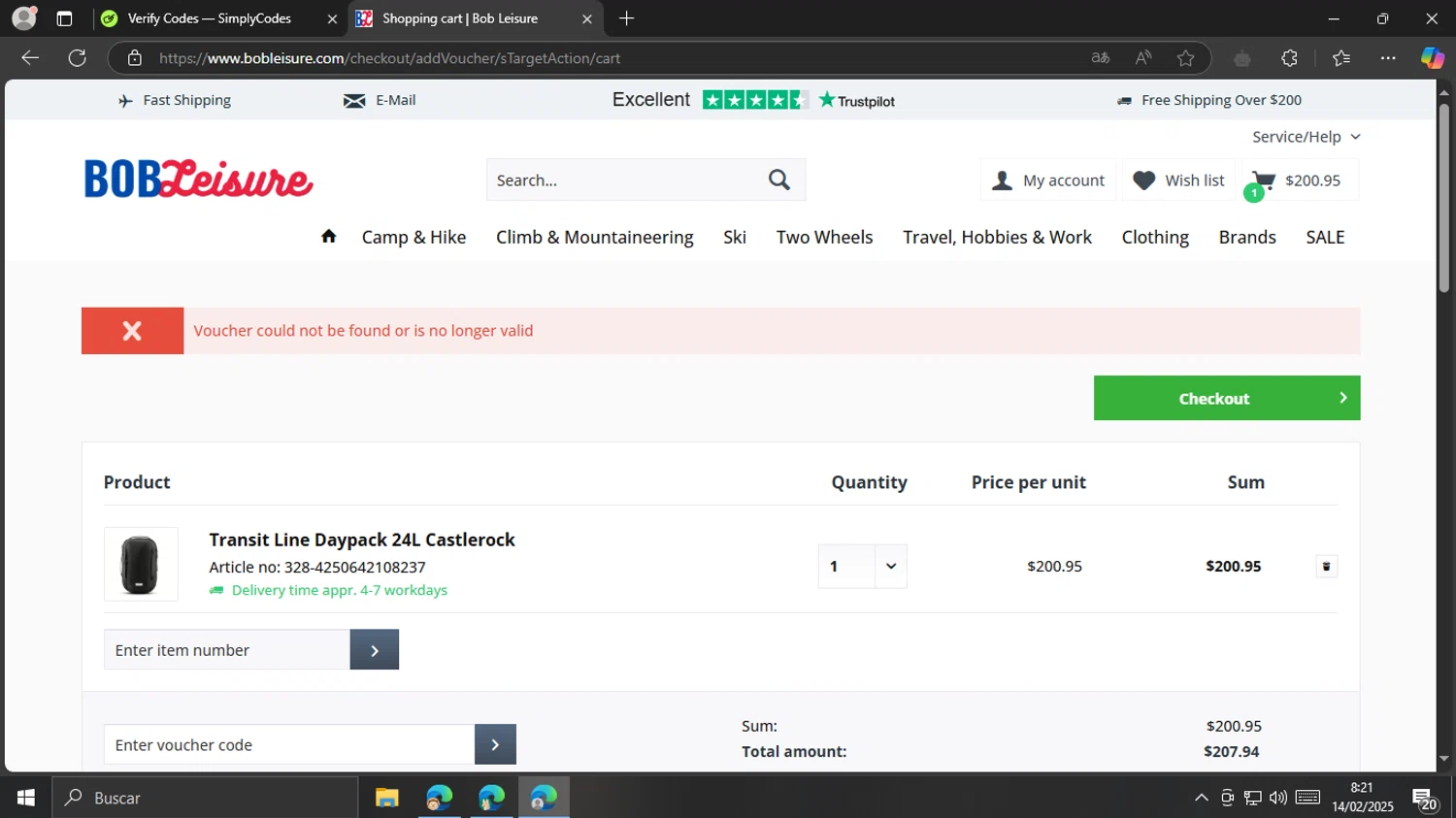Open Travel, Hobbies & Work menu
This screenshot has height=818, width=1456.
coord(997,238)
